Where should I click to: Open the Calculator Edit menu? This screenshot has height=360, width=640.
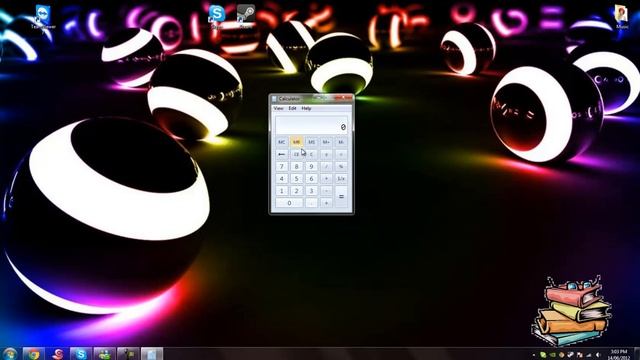tap(292, 109)
